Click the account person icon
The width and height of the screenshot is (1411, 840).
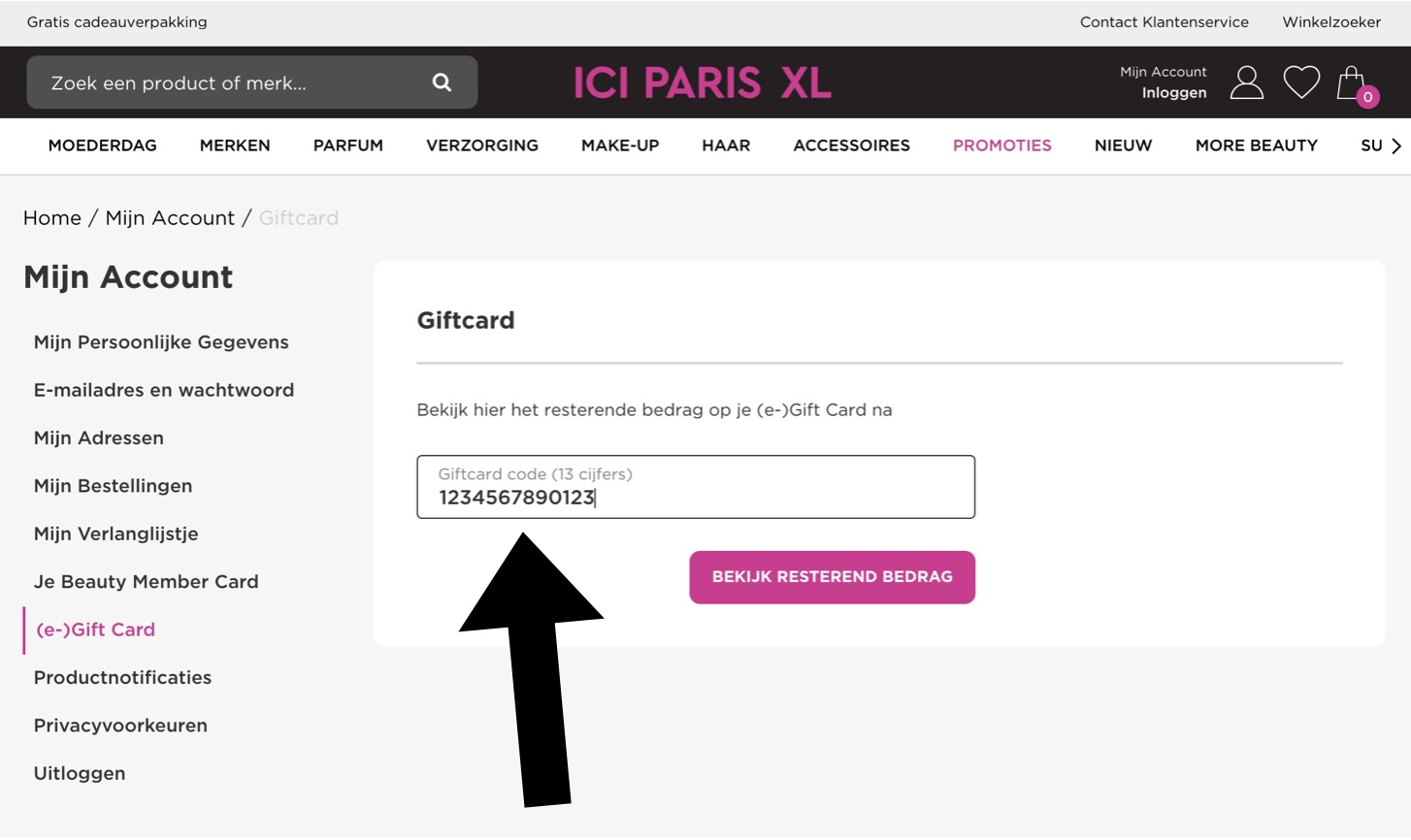[x=1247, y=82]
